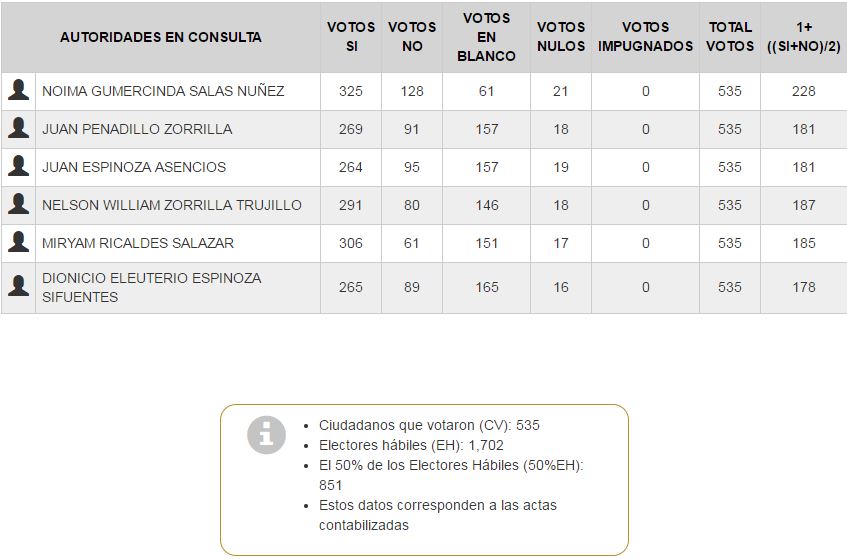Select the name Miryam Ricaldes Salazar
Screen dimensions: 847x559
tap(138, 243)
